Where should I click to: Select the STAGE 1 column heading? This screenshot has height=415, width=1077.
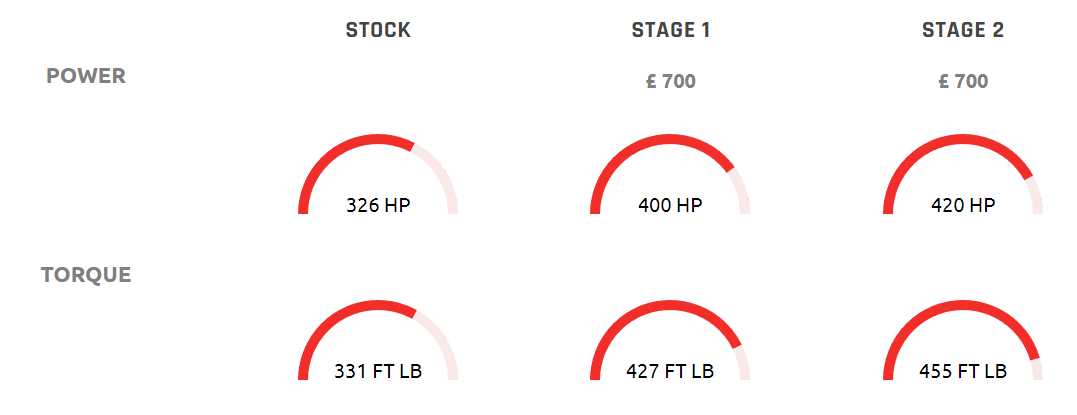pyautogui.click(x=671, y=30)
